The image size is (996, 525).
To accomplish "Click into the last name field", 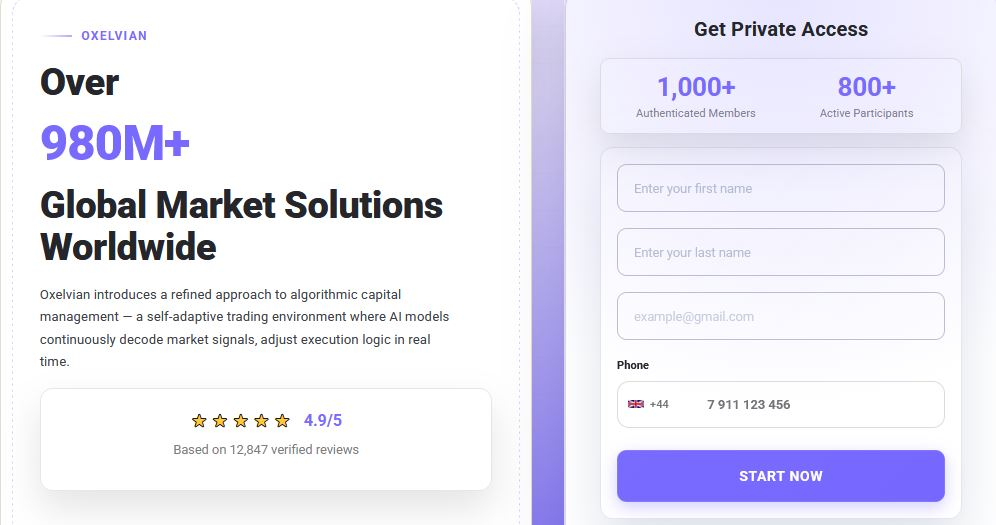I will (x=780, y=252).
